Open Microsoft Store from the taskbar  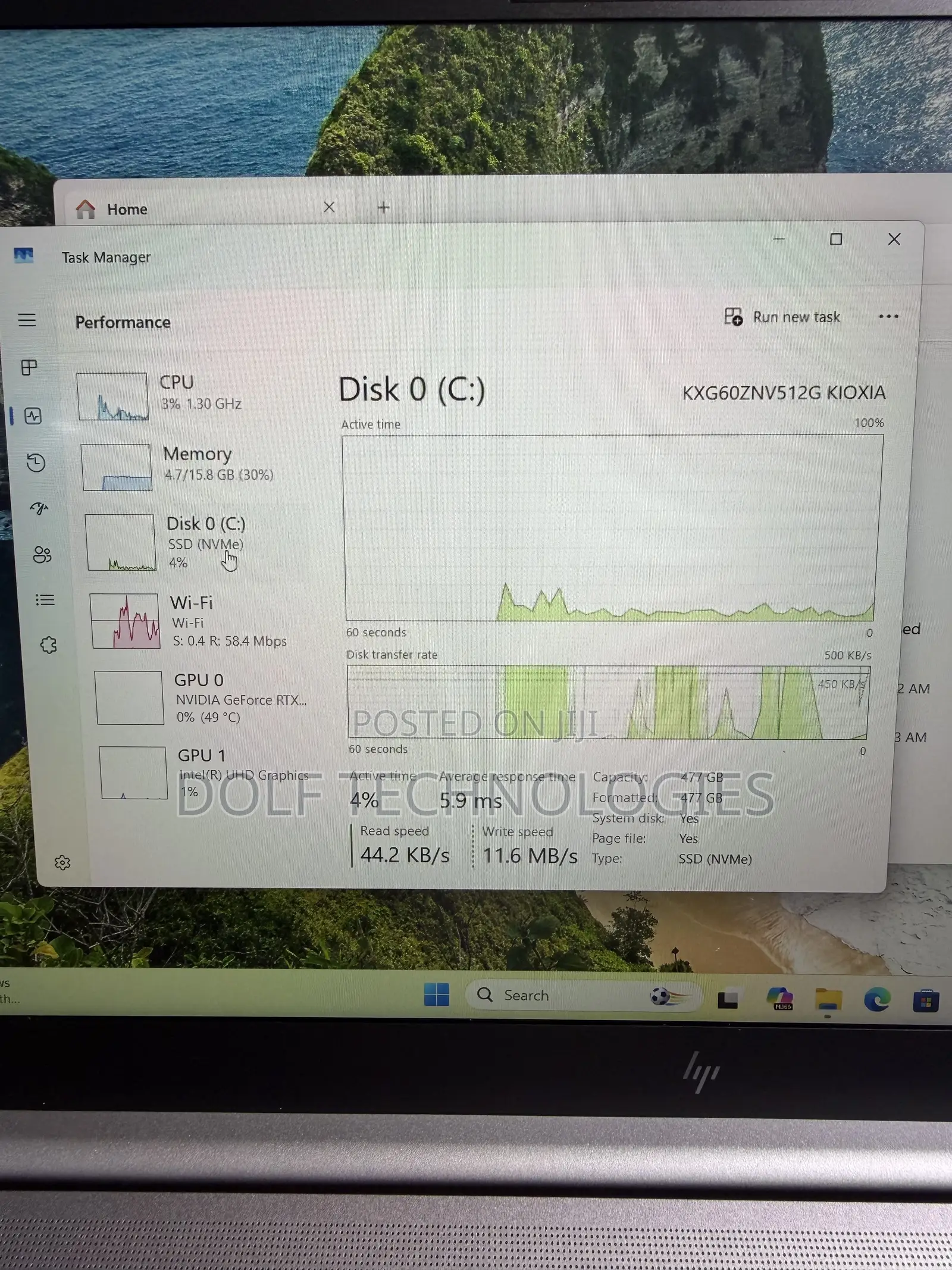click(x=926, y=1000)
